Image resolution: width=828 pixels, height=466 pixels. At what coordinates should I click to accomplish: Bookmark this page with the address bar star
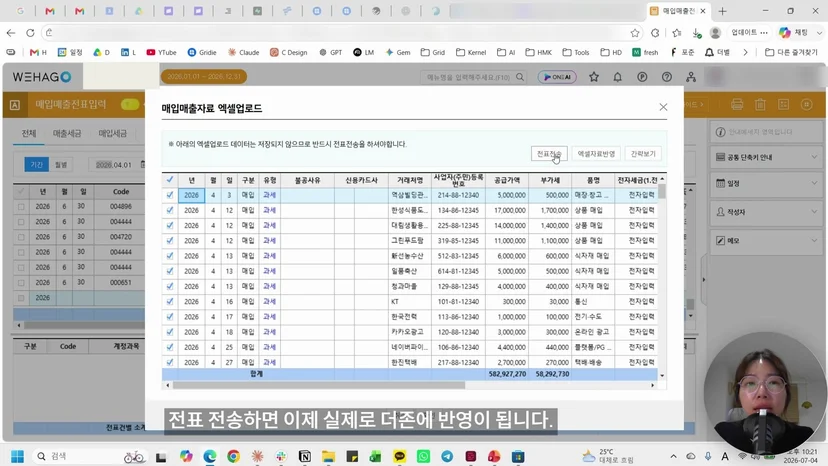click(x=635, y=33)
